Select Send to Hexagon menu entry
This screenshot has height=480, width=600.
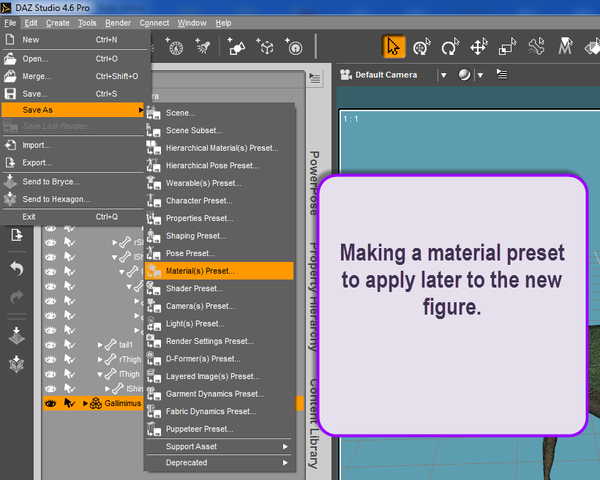pyautogui.click(x=75, y=199)
